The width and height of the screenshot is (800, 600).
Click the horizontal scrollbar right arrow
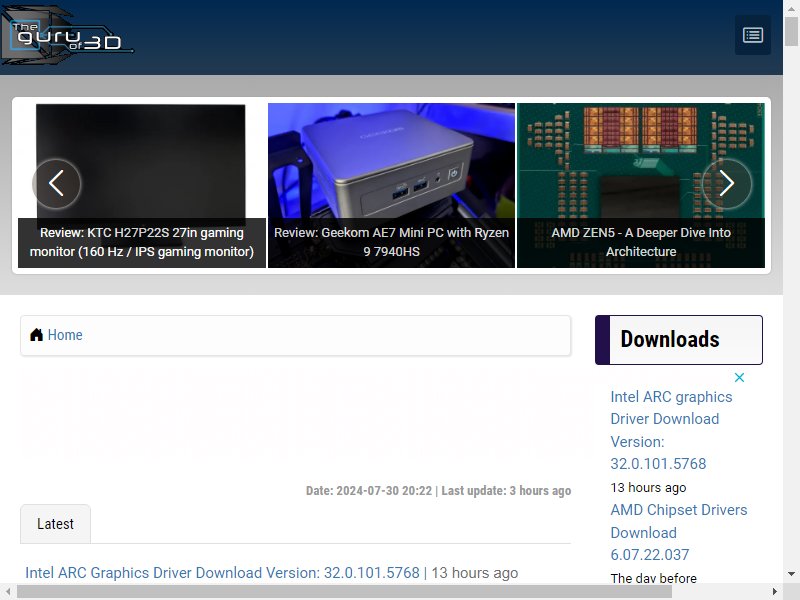[775, 592]
